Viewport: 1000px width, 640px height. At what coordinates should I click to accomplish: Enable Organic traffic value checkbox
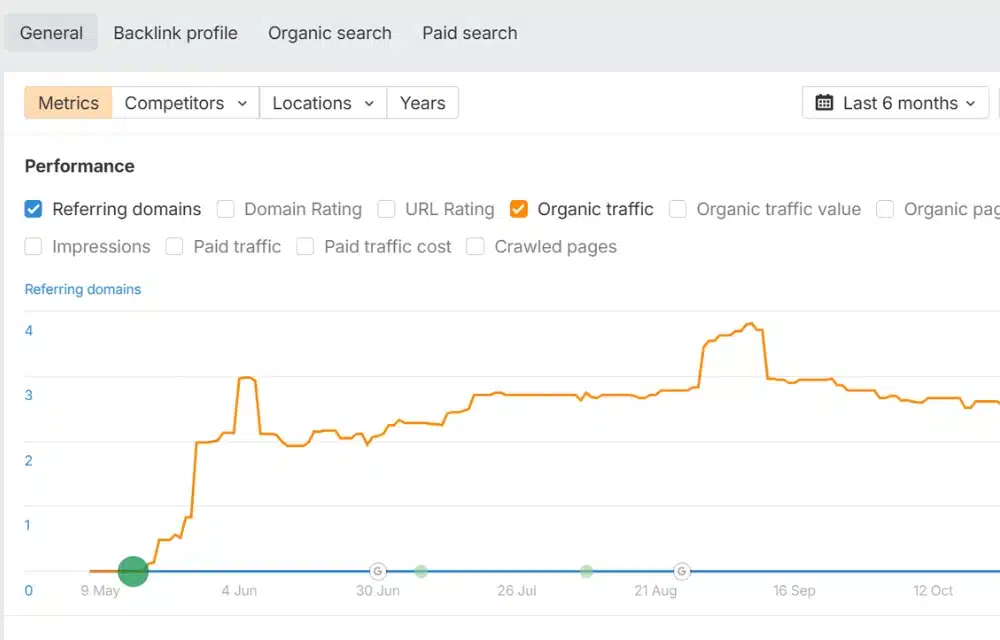click(x=677, y=209)
